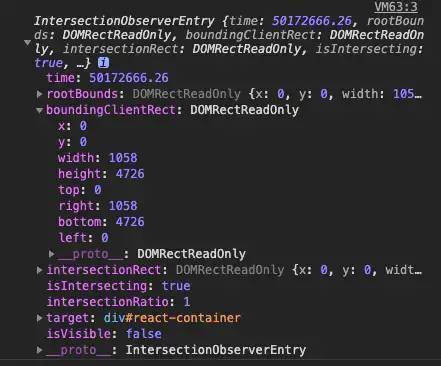Select the right: 1058 value

(x=123, y=206)
